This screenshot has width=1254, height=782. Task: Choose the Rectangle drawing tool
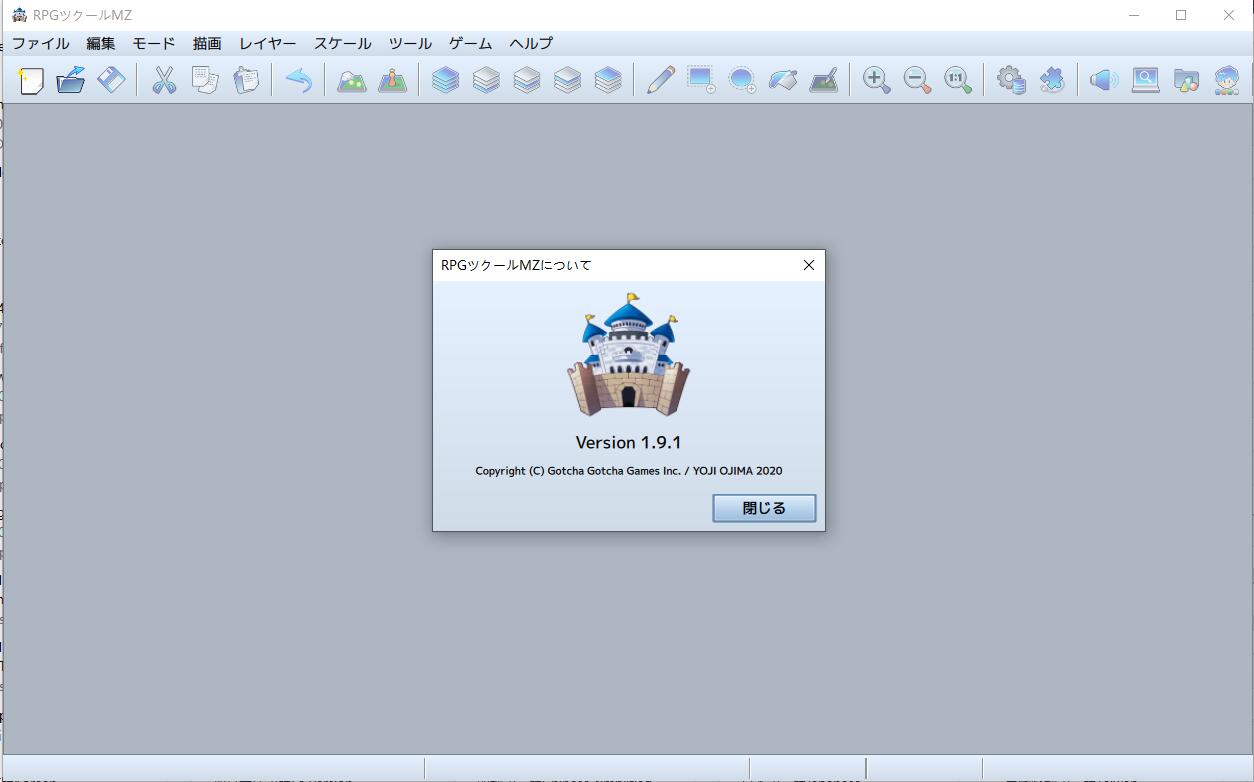[701, 80]
